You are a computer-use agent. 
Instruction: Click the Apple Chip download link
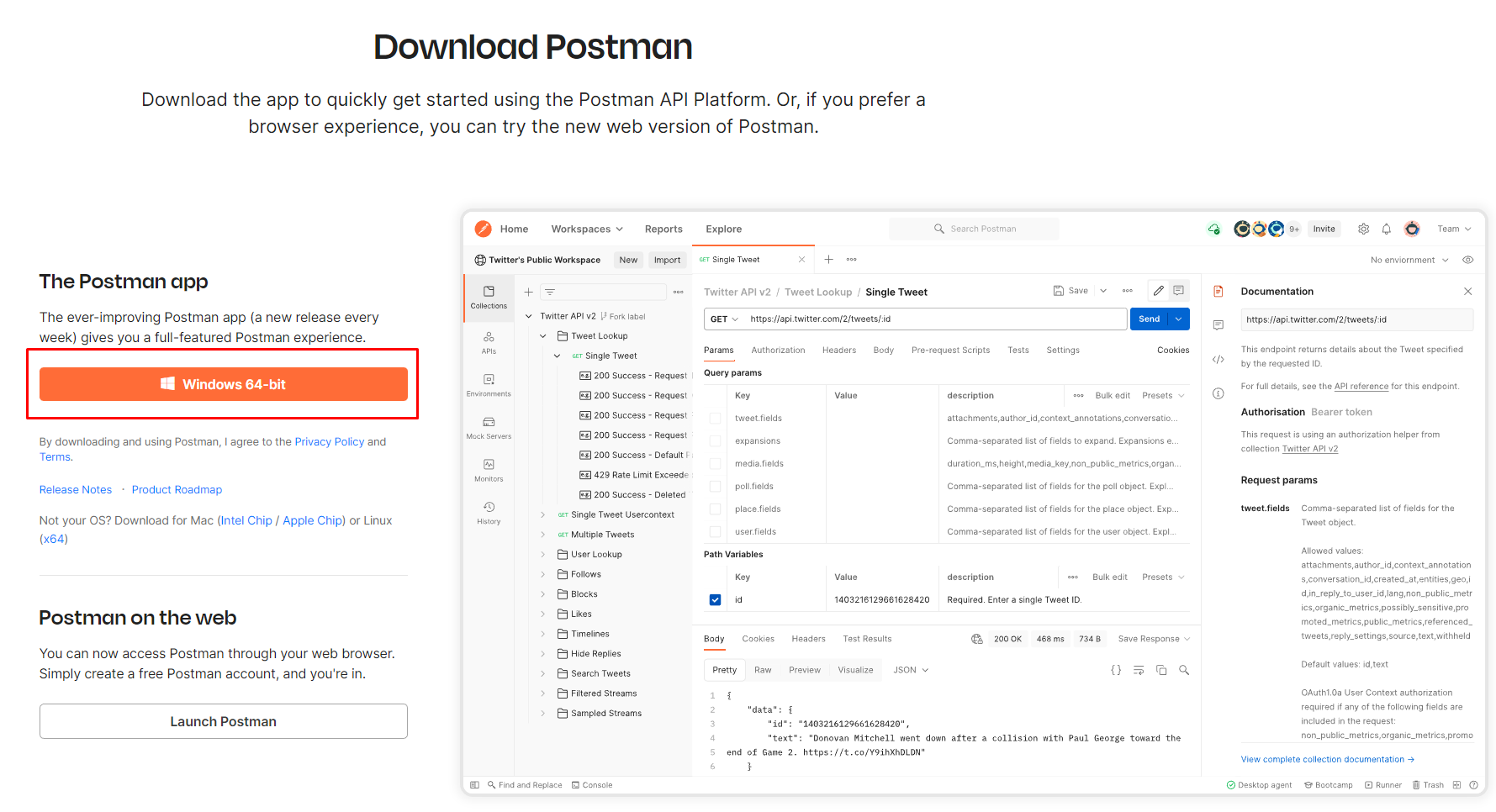point(312,520)
